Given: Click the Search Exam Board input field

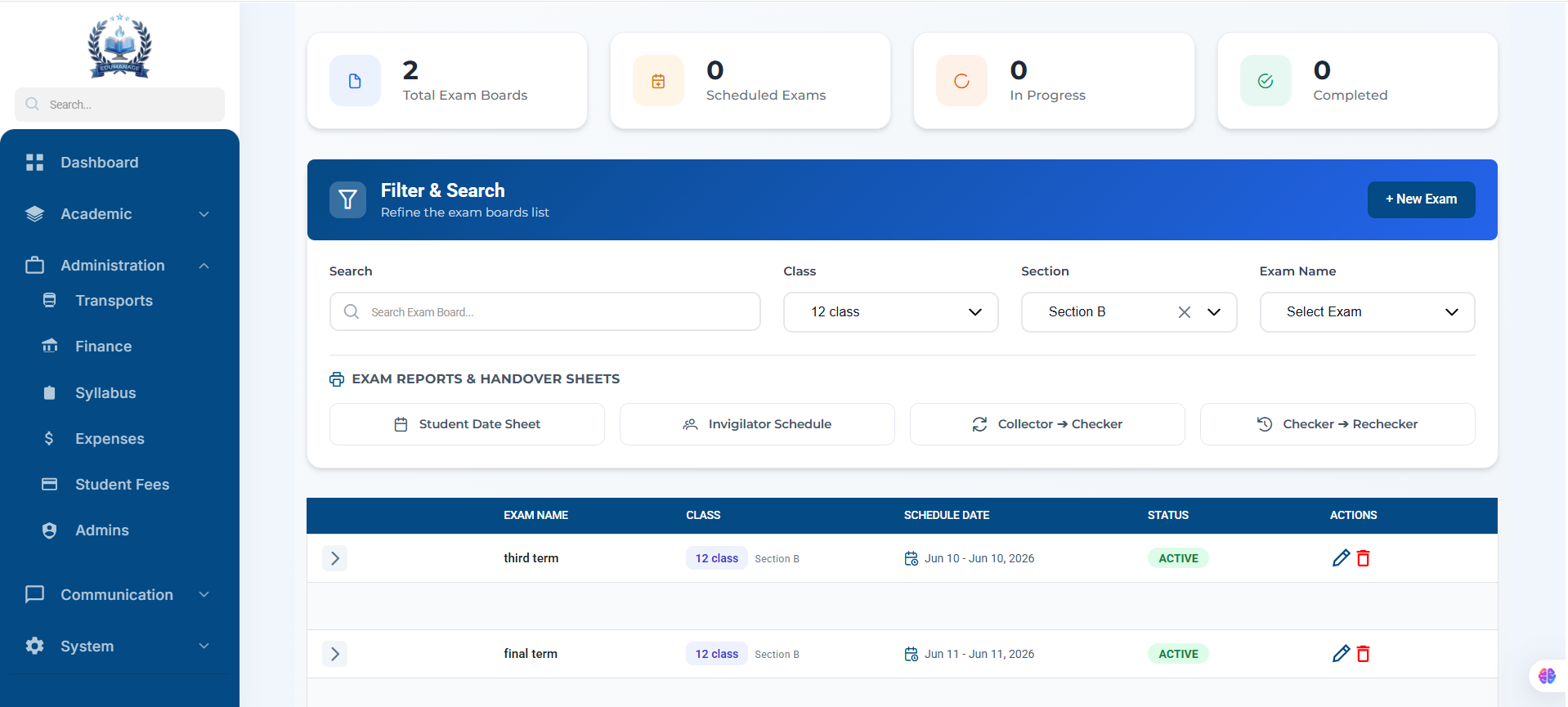Looking at the screenshot, I should [545, 312].
